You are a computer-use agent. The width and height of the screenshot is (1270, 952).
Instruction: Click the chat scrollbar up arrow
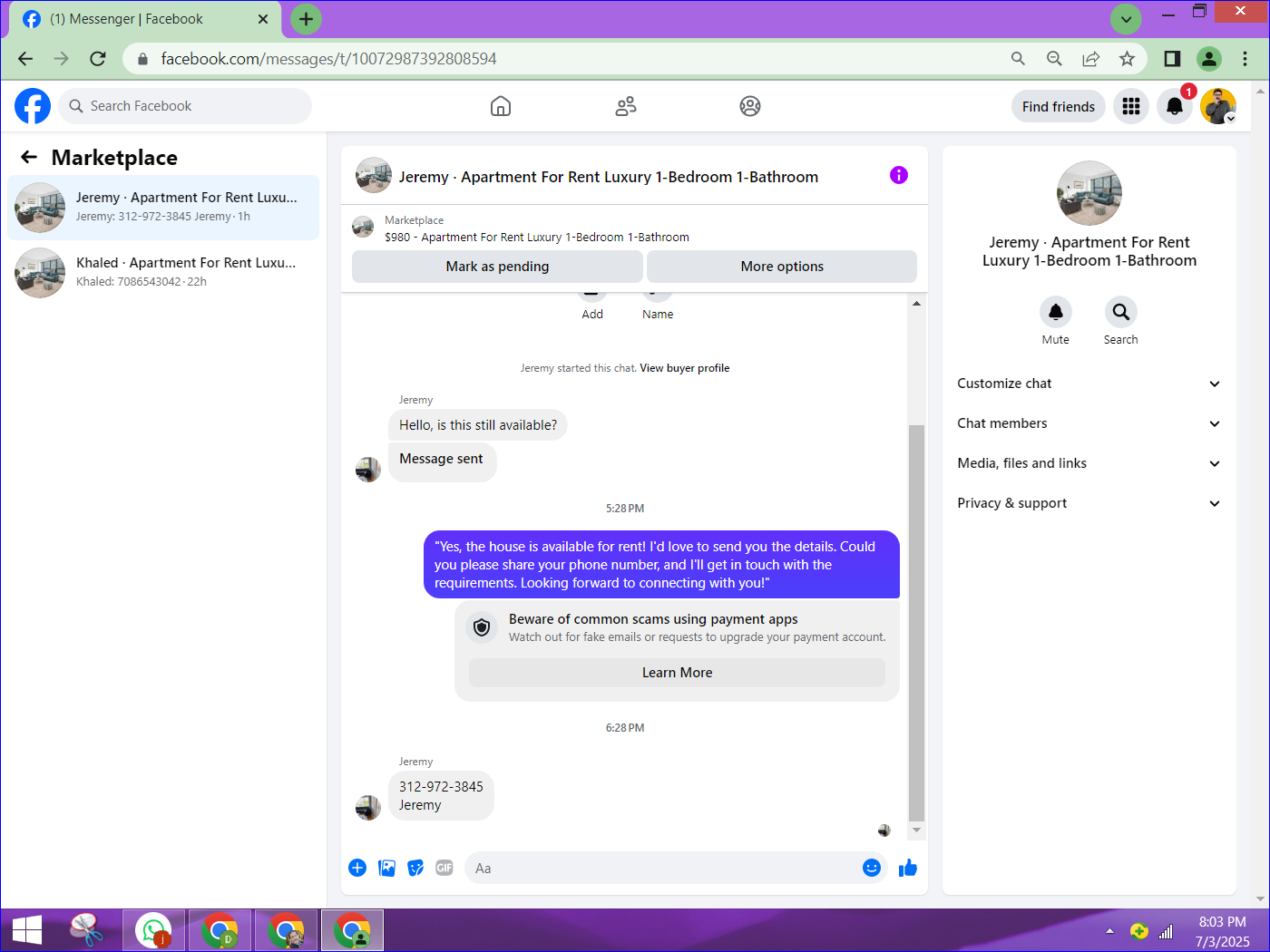point(916,304)
